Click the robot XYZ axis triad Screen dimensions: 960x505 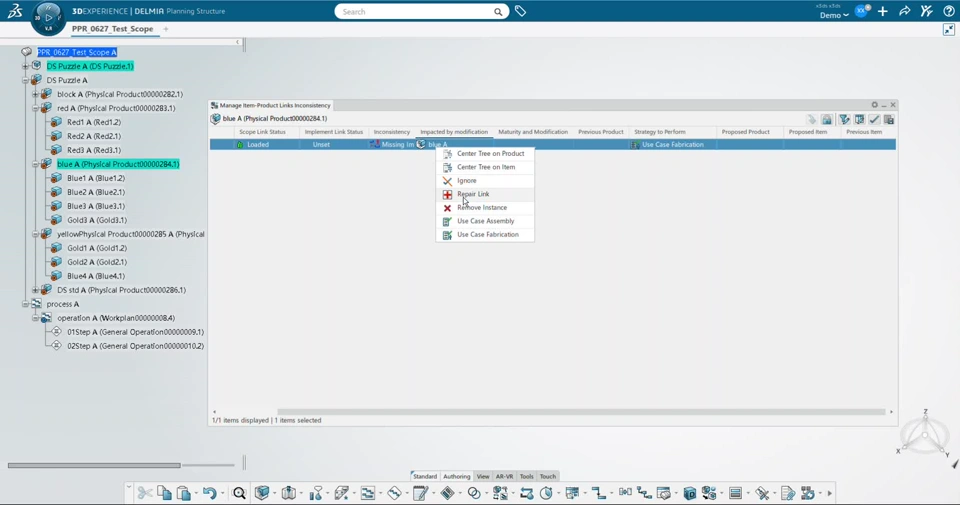click(x=925, y=433)
